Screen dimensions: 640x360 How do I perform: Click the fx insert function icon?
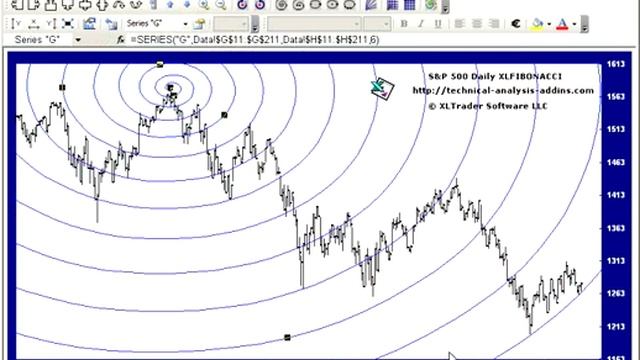click(120, 40)
